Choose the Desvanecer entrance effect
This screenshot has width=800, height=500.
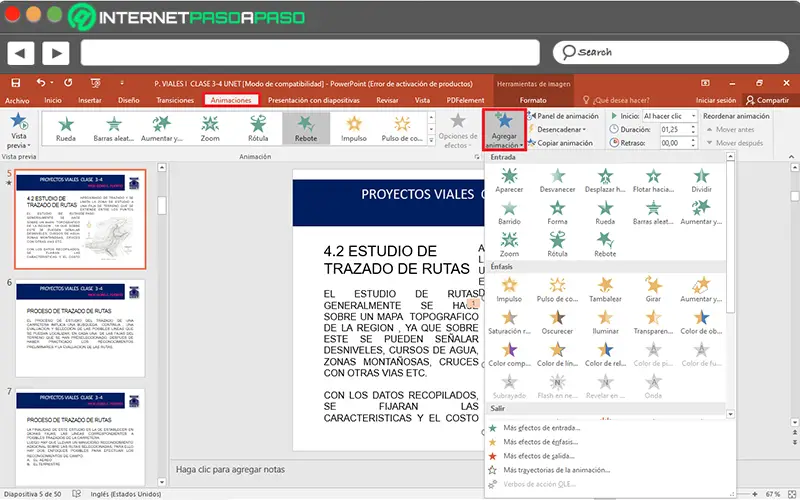[x=557, y=180]
